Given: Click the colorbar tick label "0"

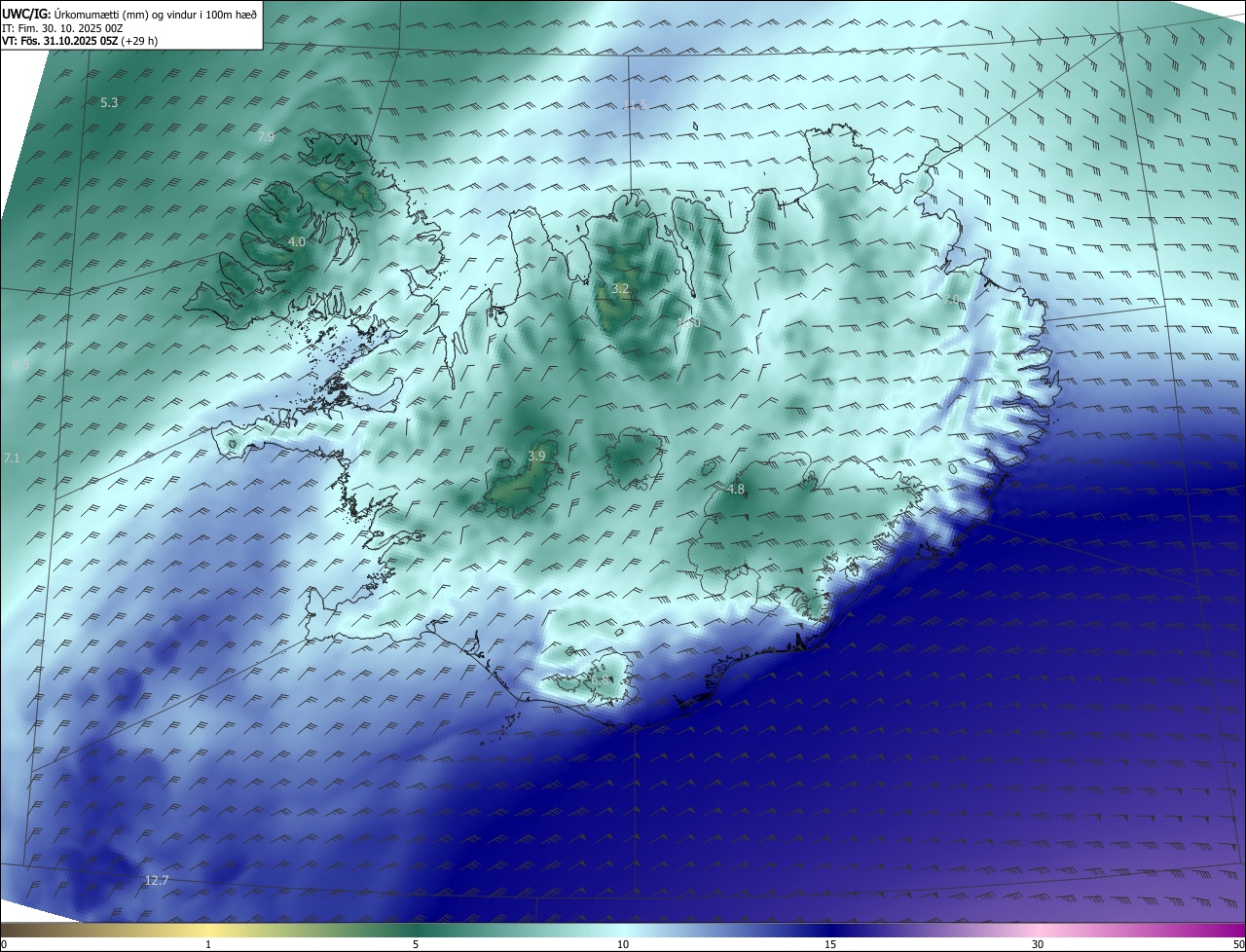Looking at the screenshot, I should 3,944.
